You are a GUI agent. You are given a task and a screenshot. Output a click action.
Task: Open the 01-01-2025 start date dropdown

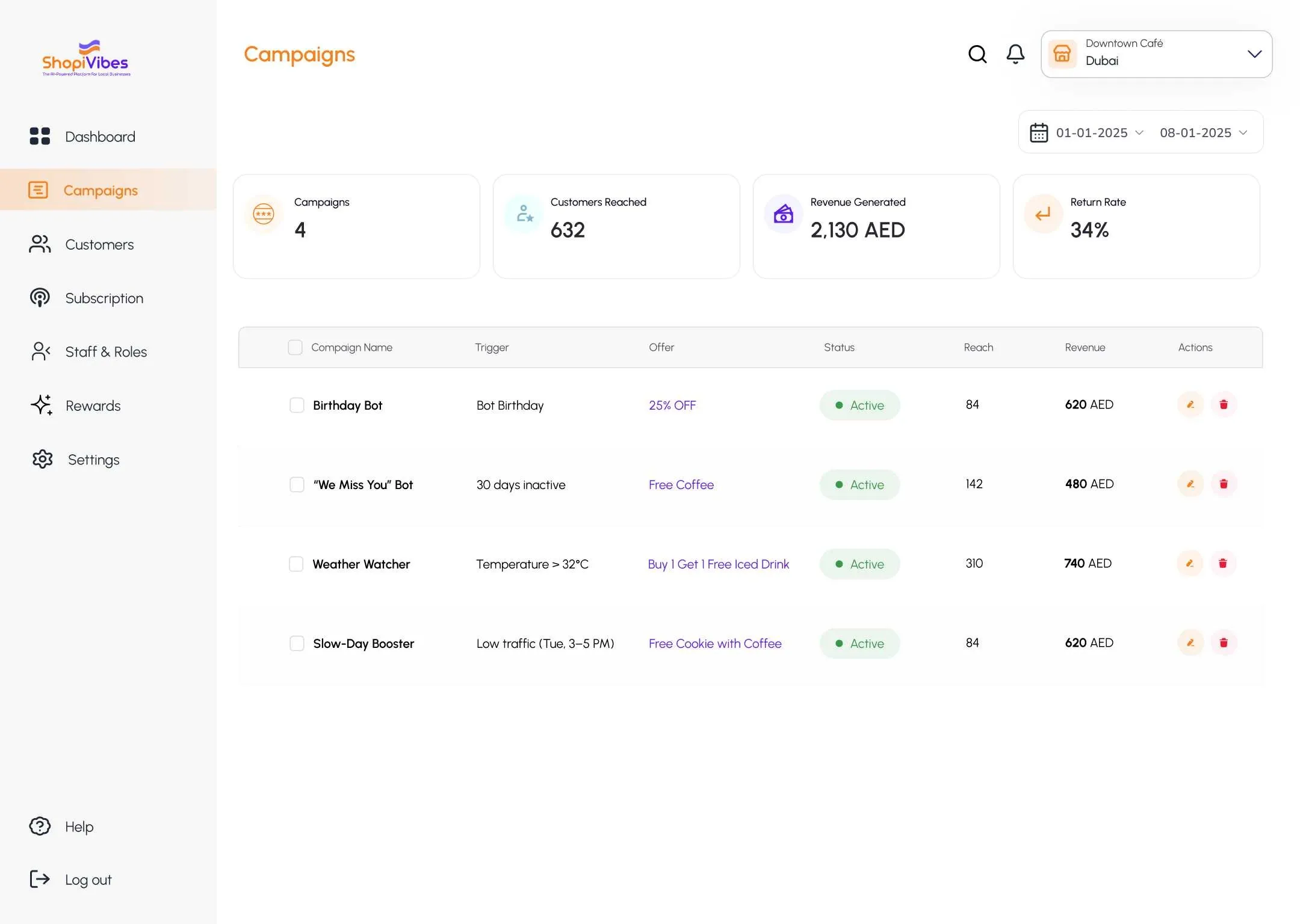(x=1100, y=132)
